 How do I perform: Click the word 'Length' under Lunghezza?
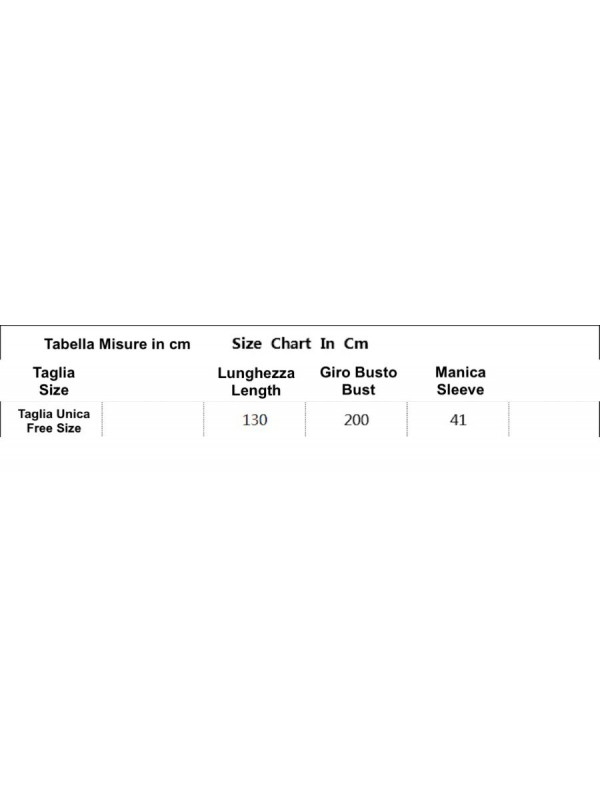click(256, 390)
